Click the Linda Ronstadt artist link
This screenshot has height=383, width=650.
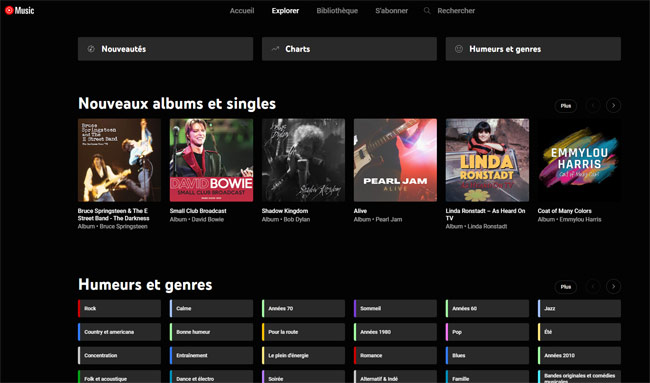tap(488, 226)
